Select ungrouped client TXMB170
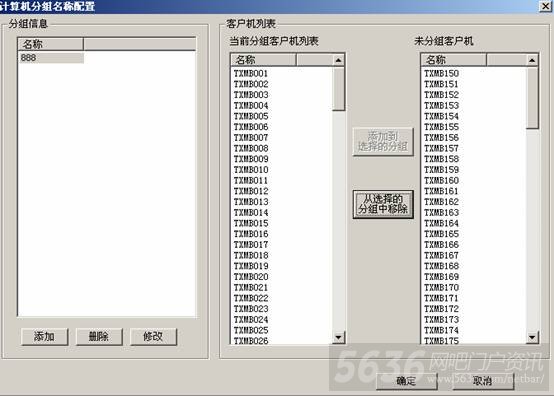This screenshot has height=396, width=554. click(441, 288)
